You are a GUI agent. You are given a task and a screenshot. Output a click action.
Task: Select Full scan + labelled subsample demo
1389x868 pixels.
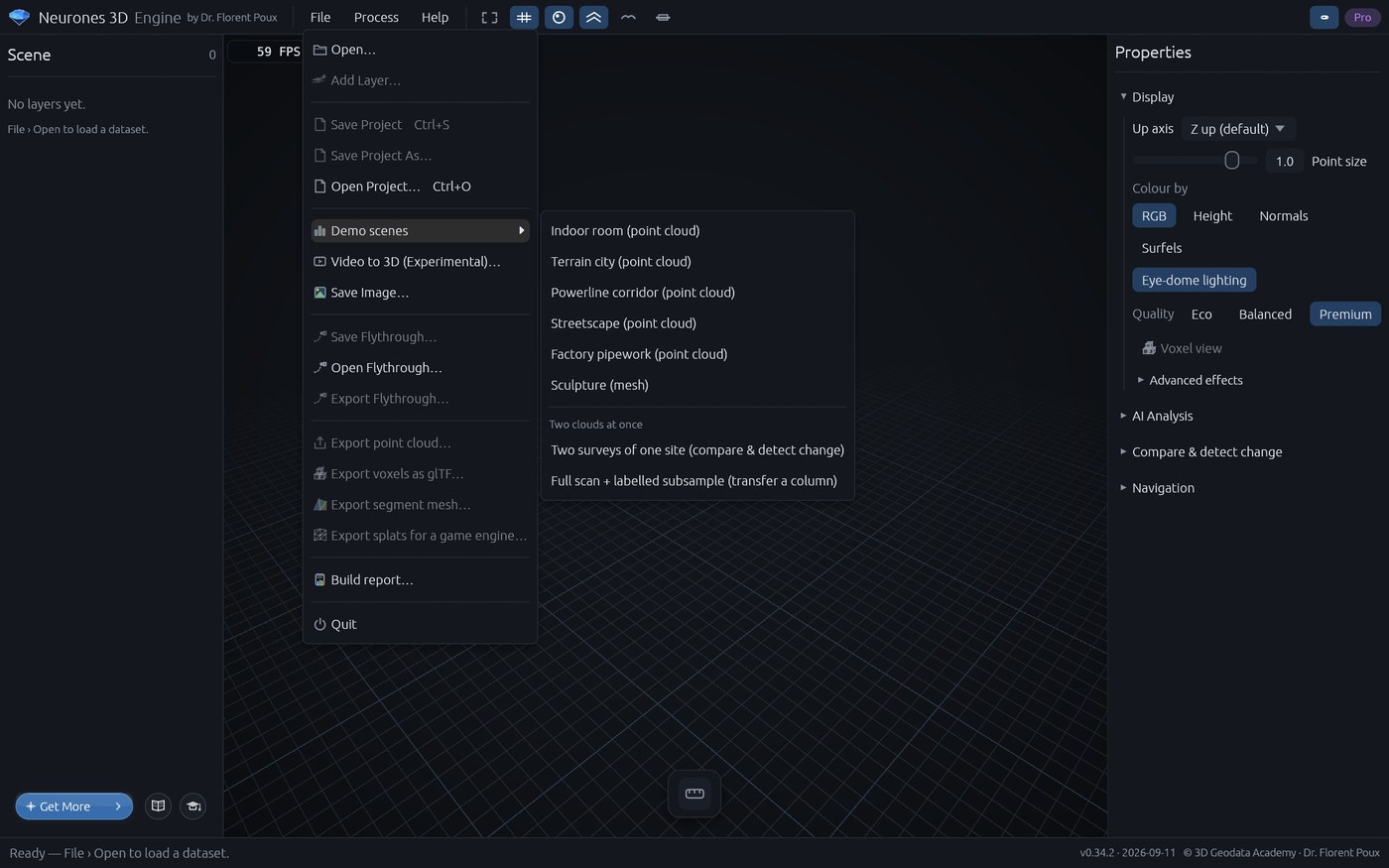click(696, 481)
